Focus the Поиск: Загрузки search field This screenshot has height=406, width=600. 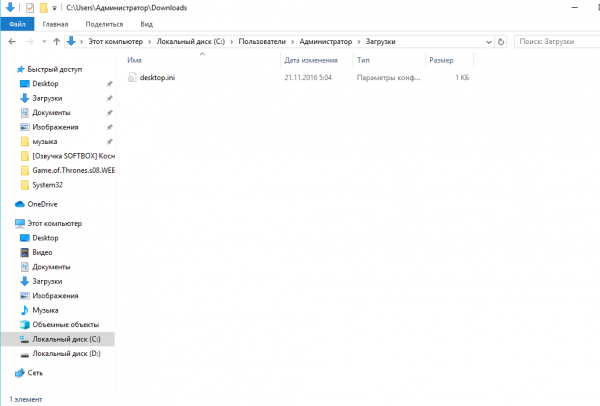pyautogui.click(x=557, y=41)
